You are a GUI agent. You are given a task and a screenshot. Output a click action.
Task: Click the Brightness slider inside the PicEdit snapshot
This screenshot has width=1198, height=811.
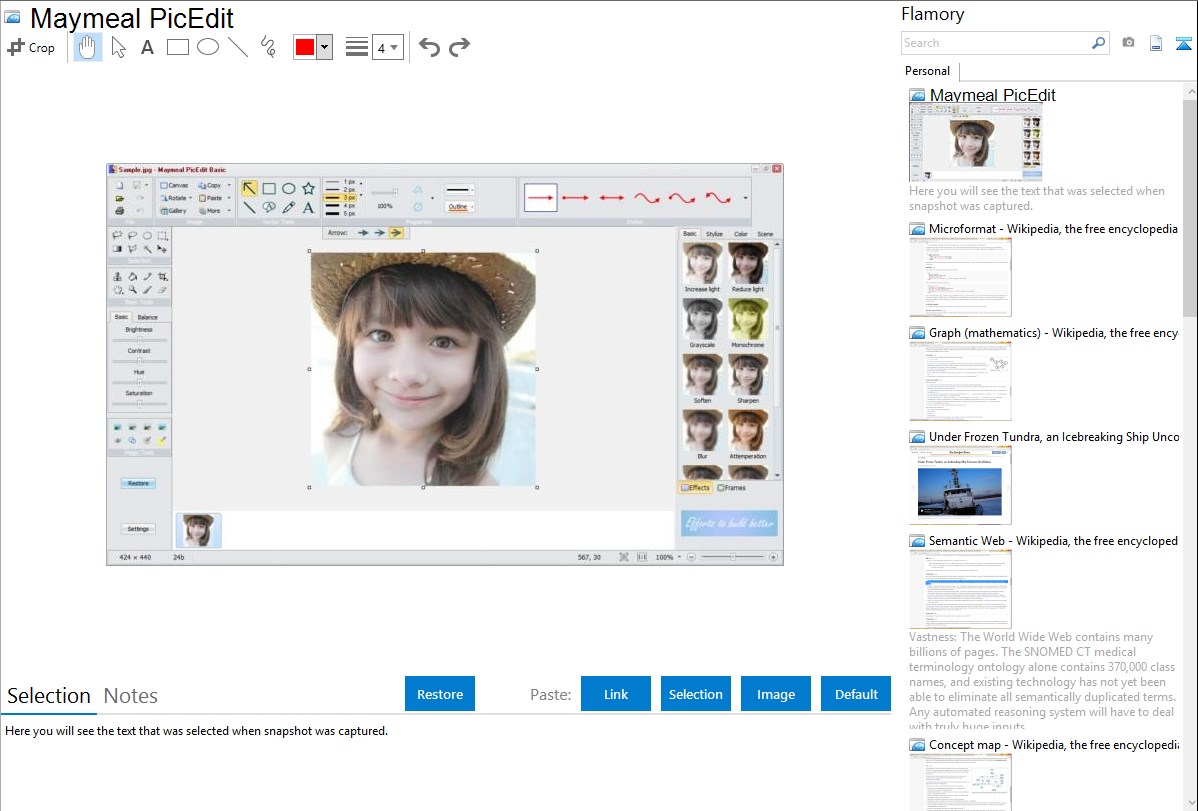(x=139, y=339)
